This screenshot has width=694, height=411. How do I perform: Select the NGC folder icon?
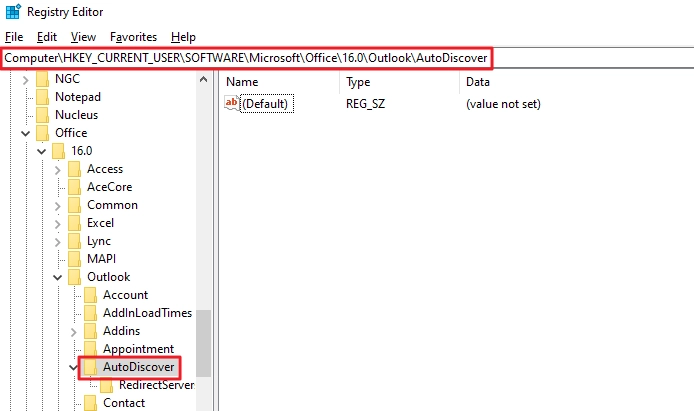click(42, 79)
